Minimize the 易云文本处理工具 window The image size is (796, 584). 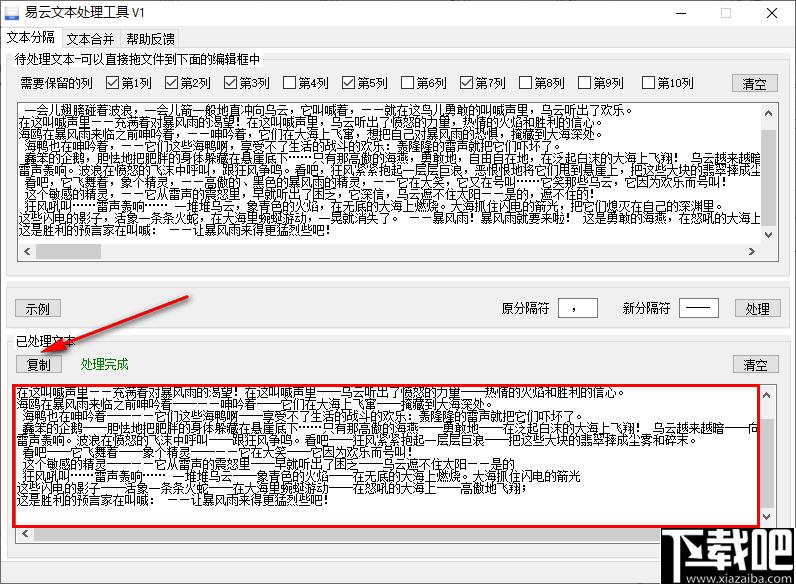(681, 13)
